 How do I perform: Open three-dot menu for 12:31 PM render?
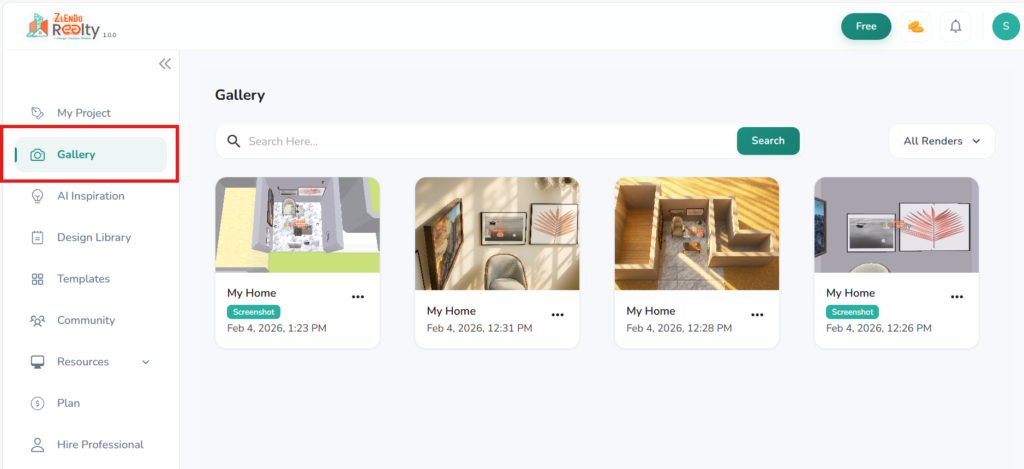pos(557,314)
